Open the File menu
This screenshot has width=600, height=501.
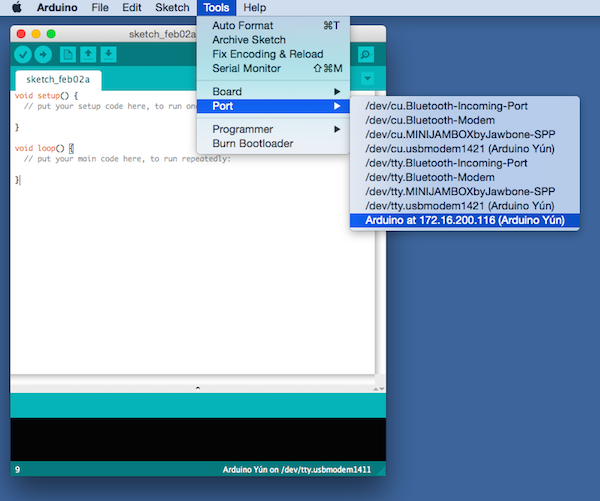click(100, 8)
